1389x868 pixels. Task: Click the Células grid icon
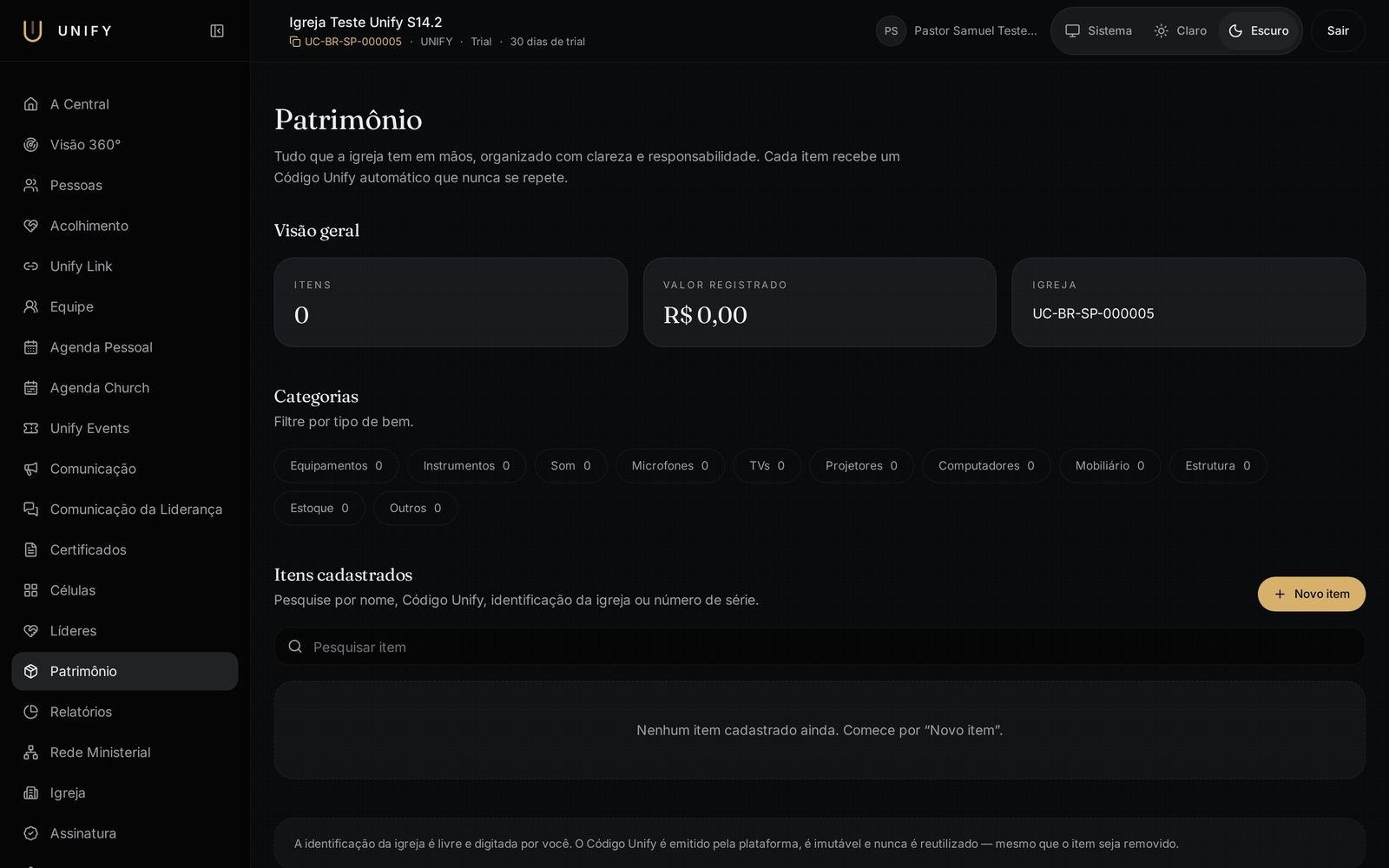click(31, 590)
